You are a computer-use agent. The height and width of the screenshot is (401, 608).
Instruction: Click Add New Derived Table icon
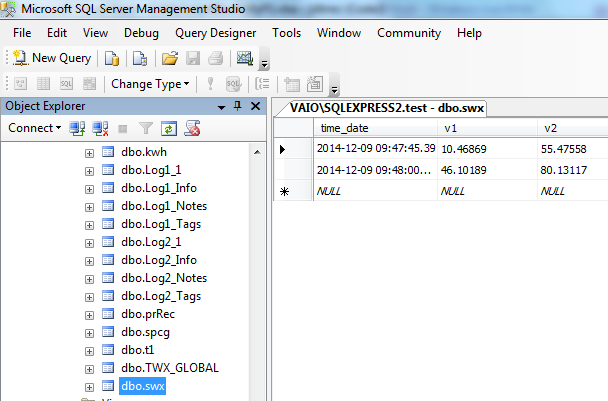[x=315, y=84]
